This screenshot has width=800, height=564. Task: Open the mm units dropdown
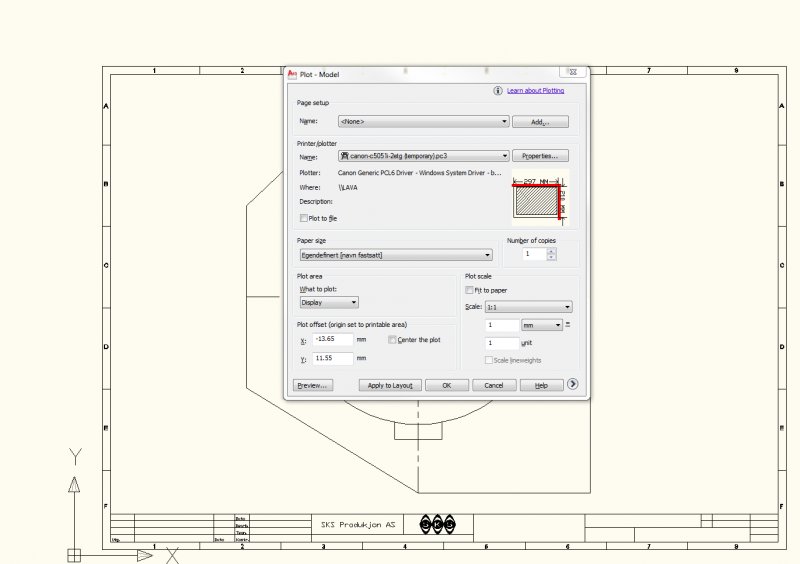(542, 325)
